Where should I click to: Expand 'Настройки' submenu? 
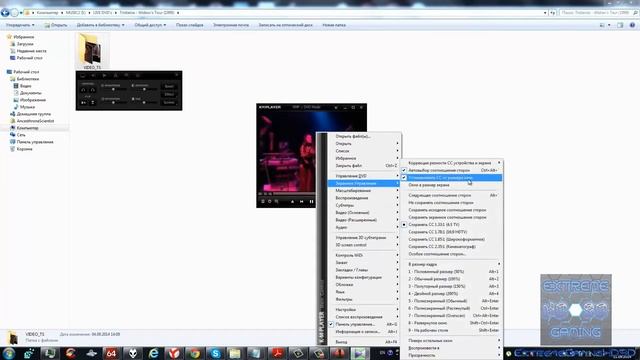point(364,309)
